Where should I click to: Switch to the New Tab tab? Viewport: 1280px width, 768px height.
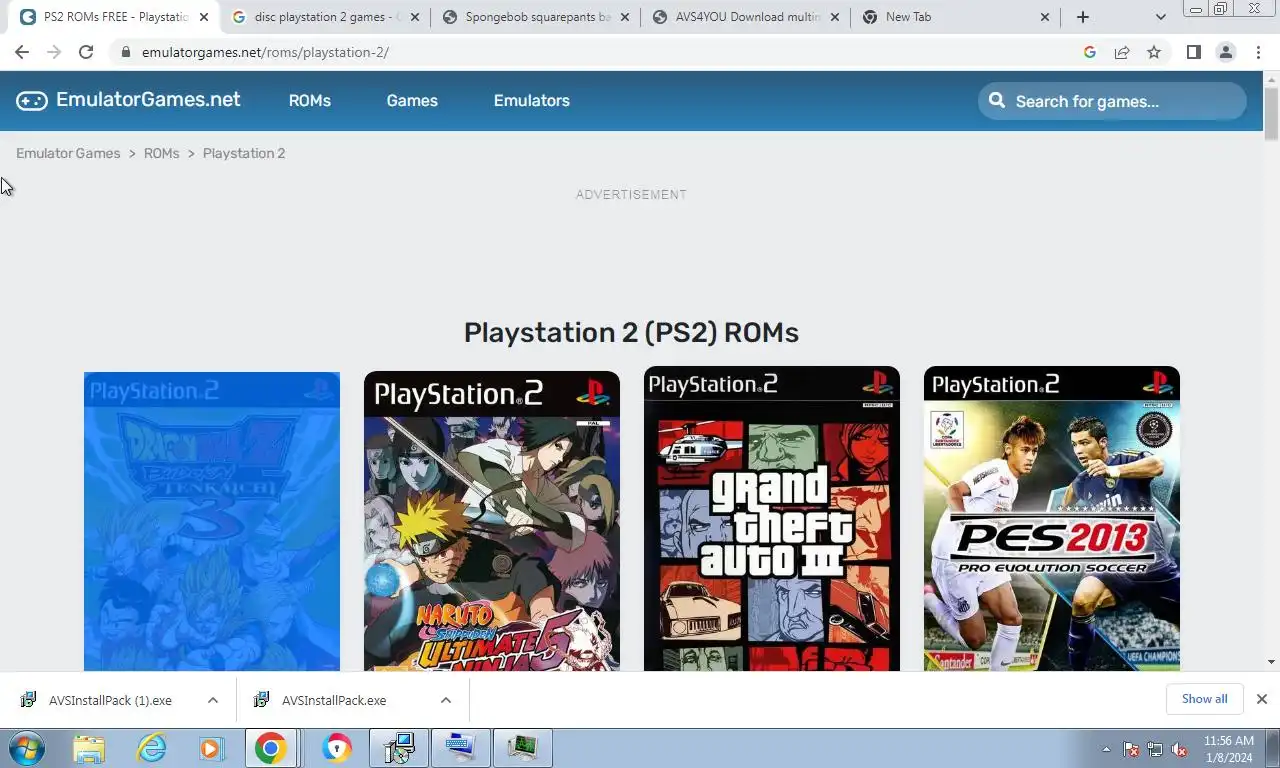(955, 17)
